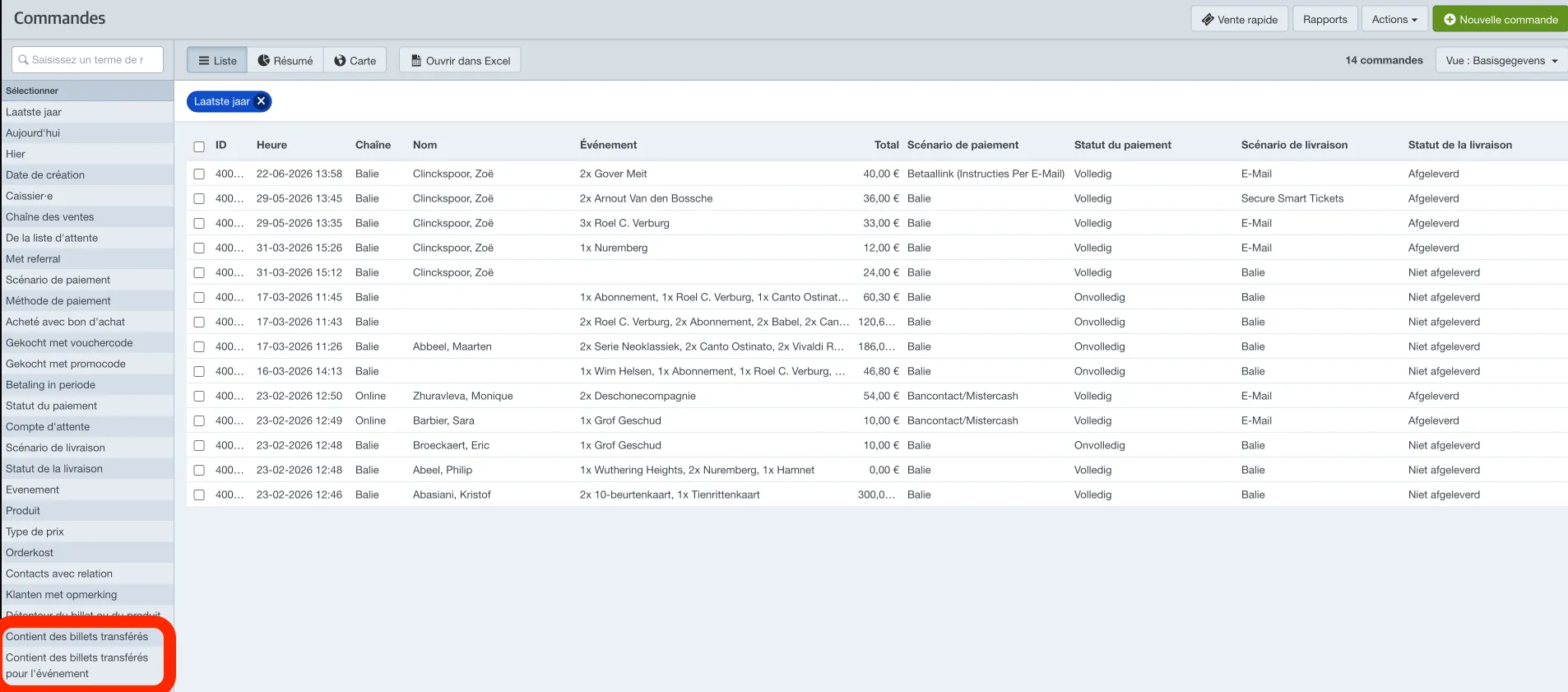Select the Klanten met opmerking sidebar filter

[86, 594]
